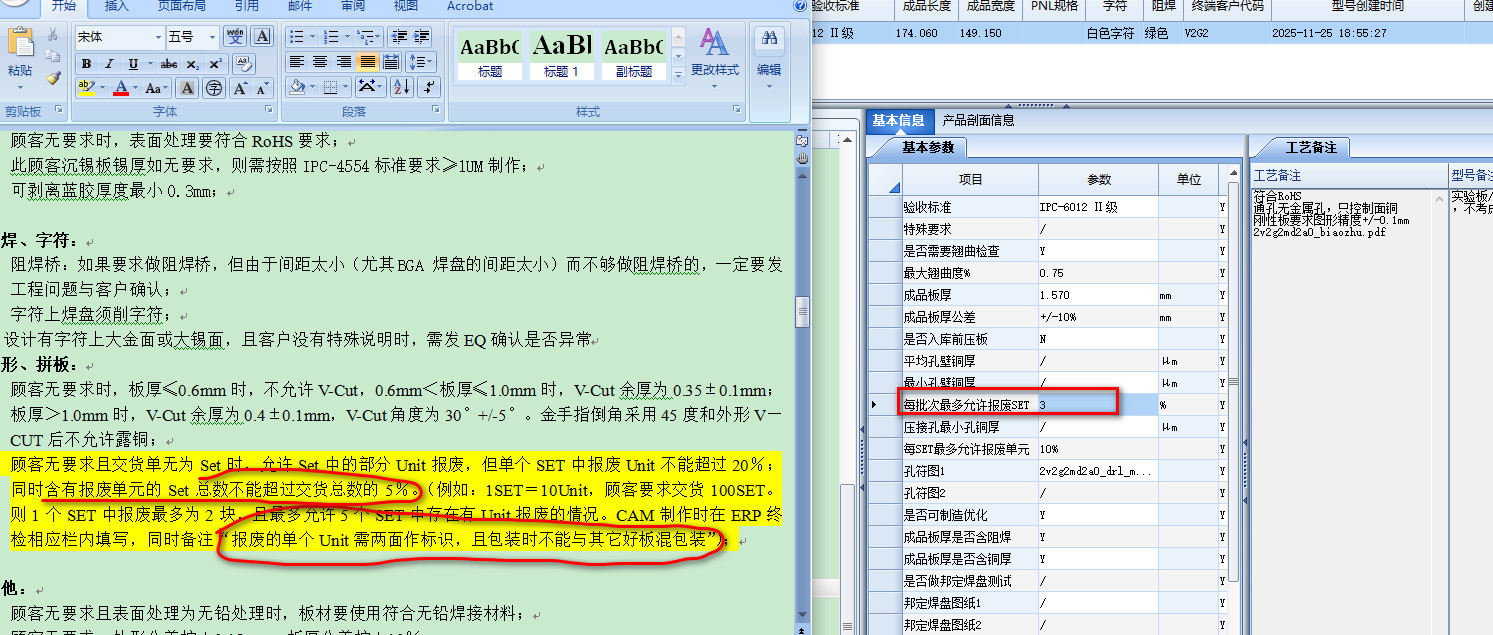
Task: Open the text highlight color dropdown arrow
Action: point(102,88)
